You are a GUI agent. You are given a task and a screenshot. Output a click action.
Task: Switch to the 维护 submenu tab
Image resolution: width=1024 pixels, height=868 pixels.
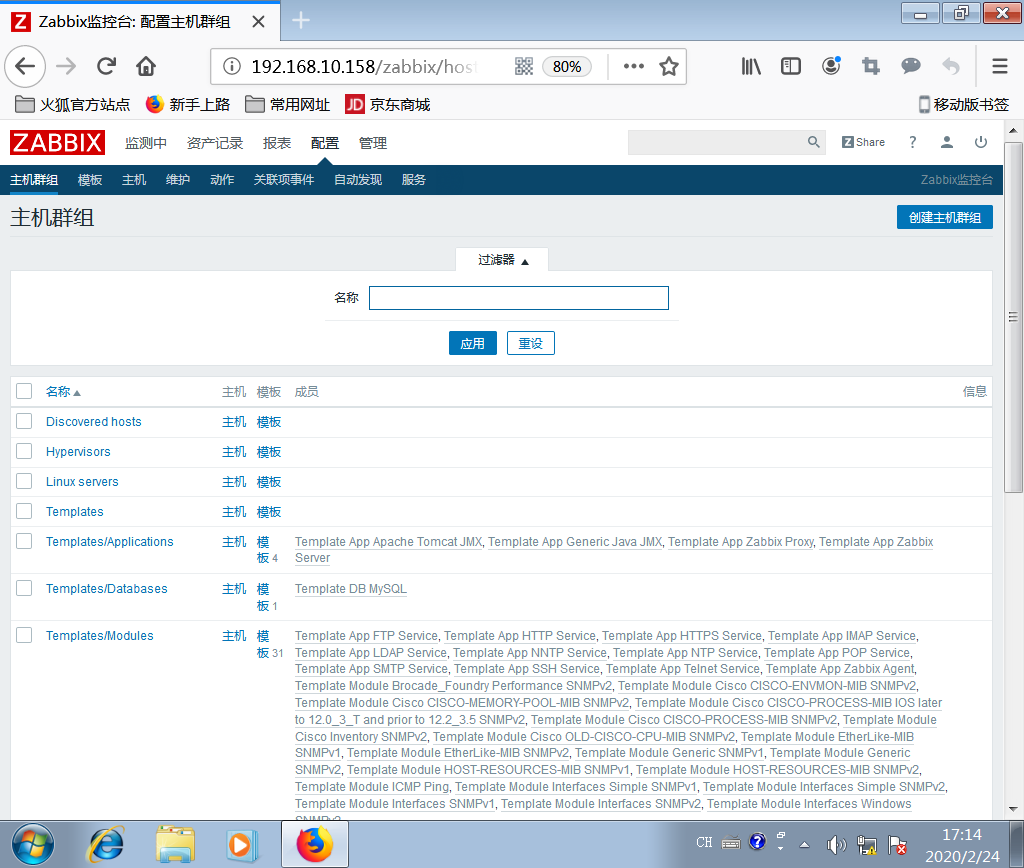[x=178, y=180]
